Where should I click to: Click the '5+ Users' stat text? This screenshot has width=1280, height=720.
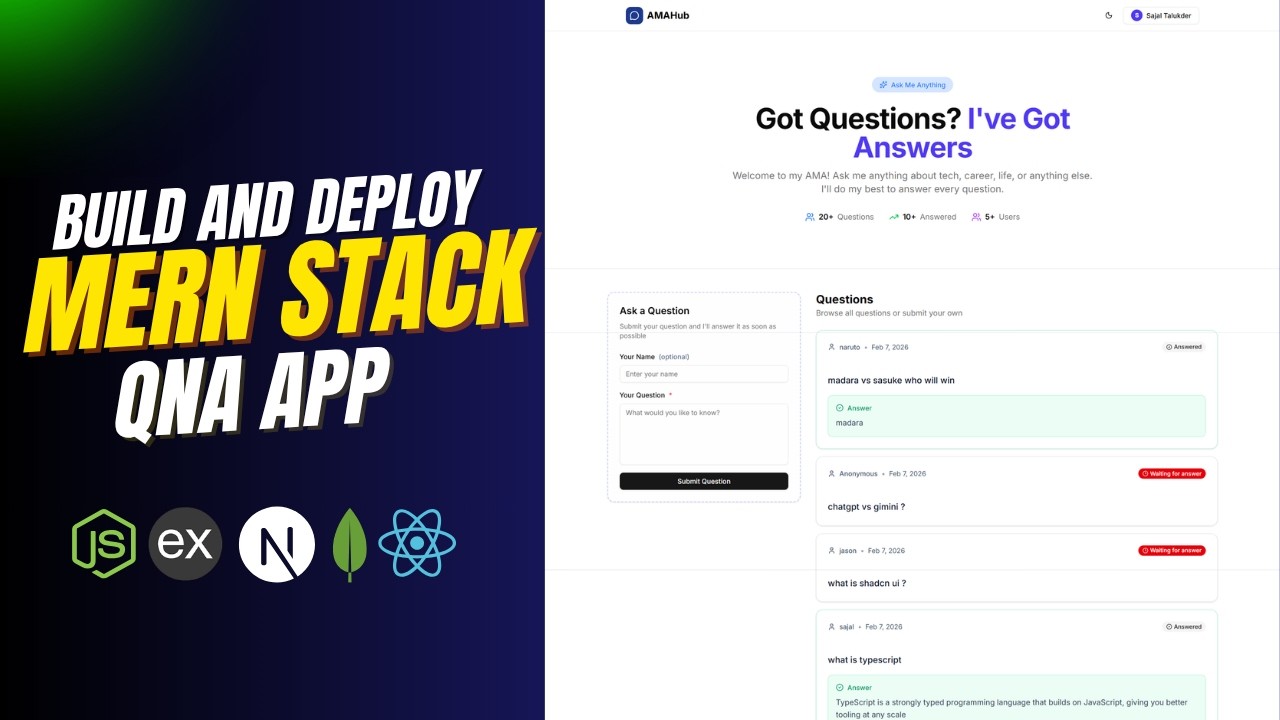(x=1003, y=217)
